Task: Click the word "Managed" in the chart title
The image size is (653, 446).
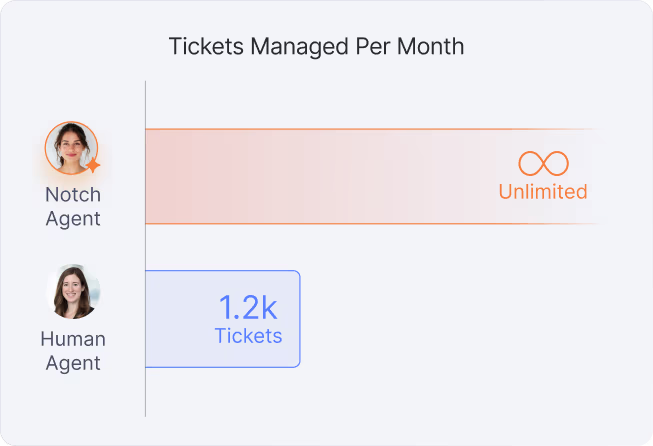Action: click(x=285, y=47)
